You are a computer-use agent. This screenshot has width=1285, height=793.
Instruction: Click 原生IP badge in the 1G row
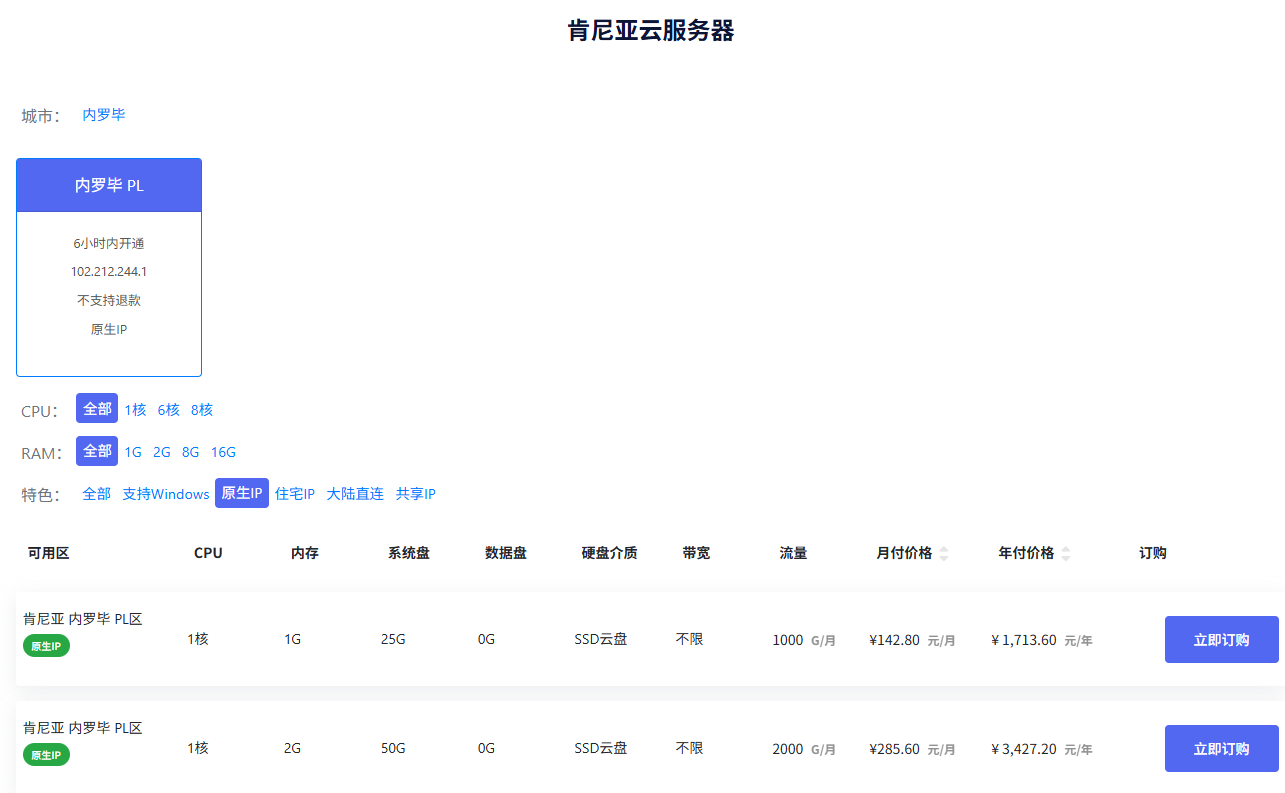click(46, 646)
